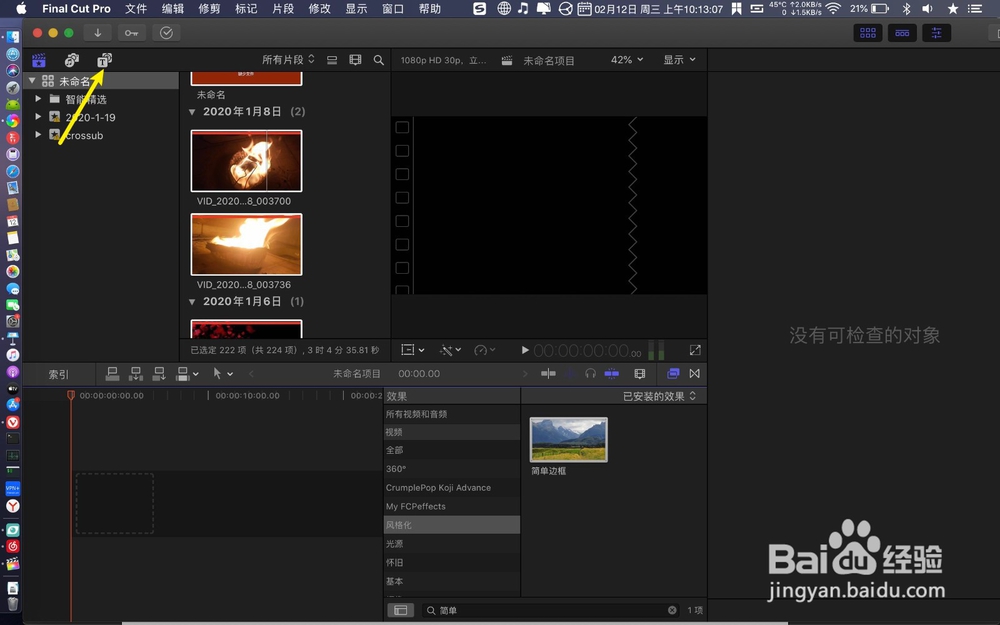Toggle the Timeline layout button

click(x=902, y=33)
